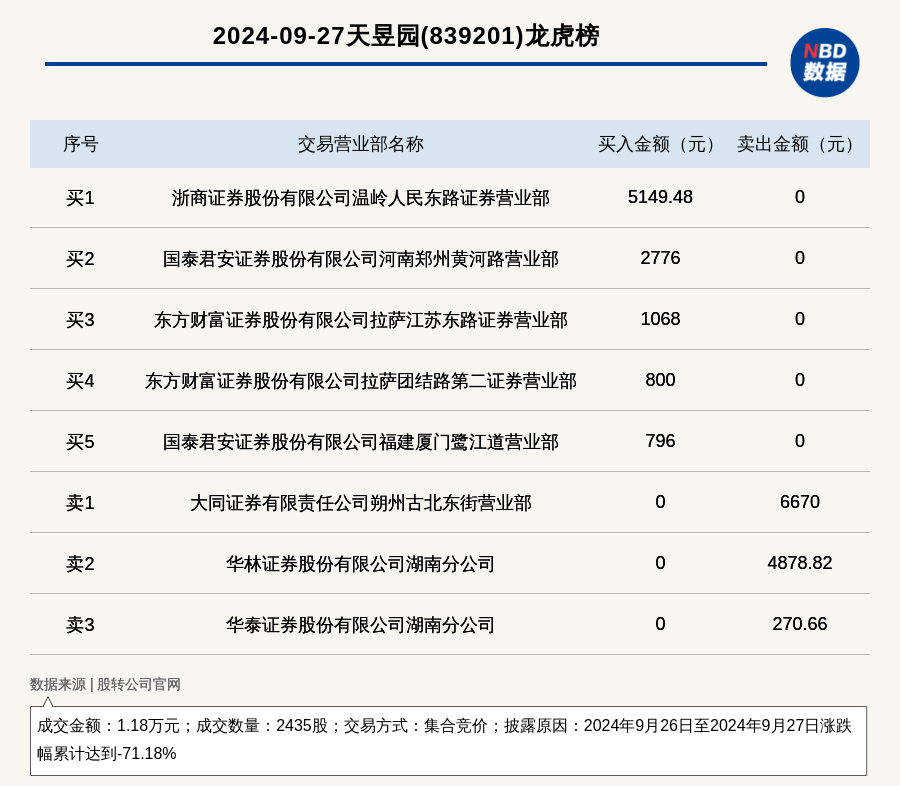Select 浙商证券股份有限公司温岭人民东路证券营业部 name

(360, 198)
